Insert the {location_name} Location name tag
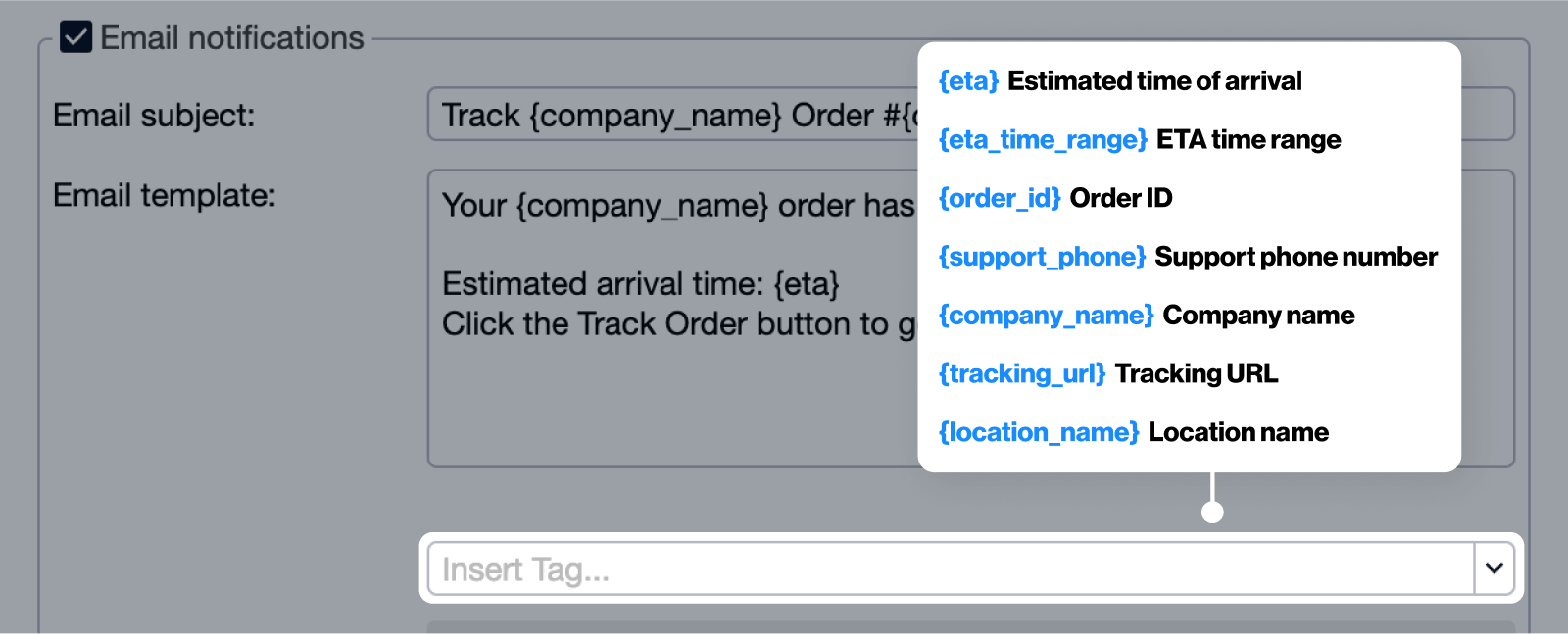This screenshot has width=1568, height=634. click(1133, 431)
